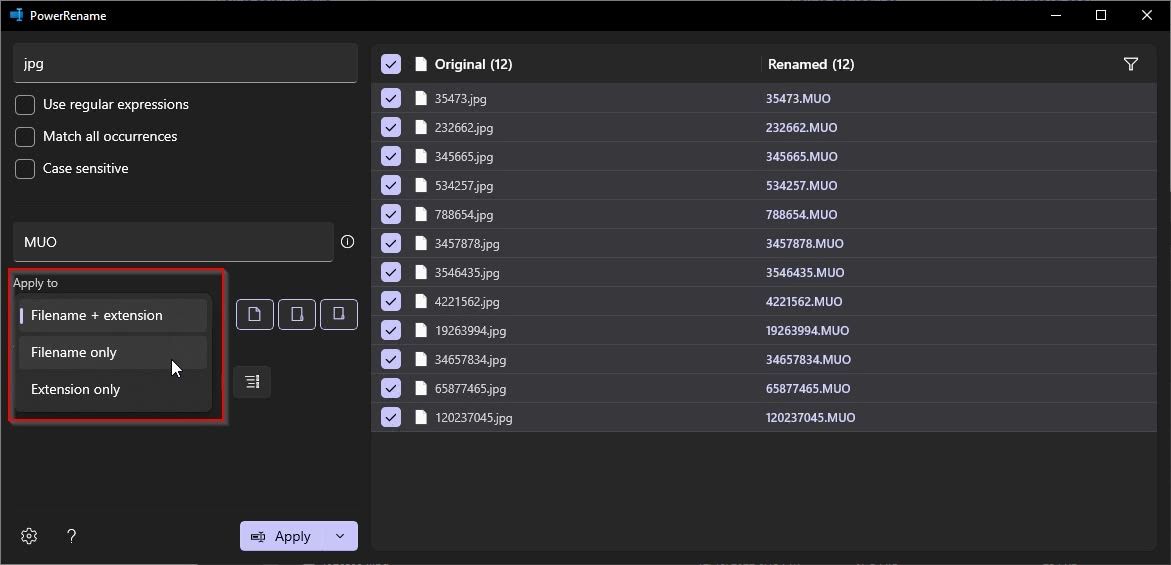Enable Use regular expressions checkbox

25,105
